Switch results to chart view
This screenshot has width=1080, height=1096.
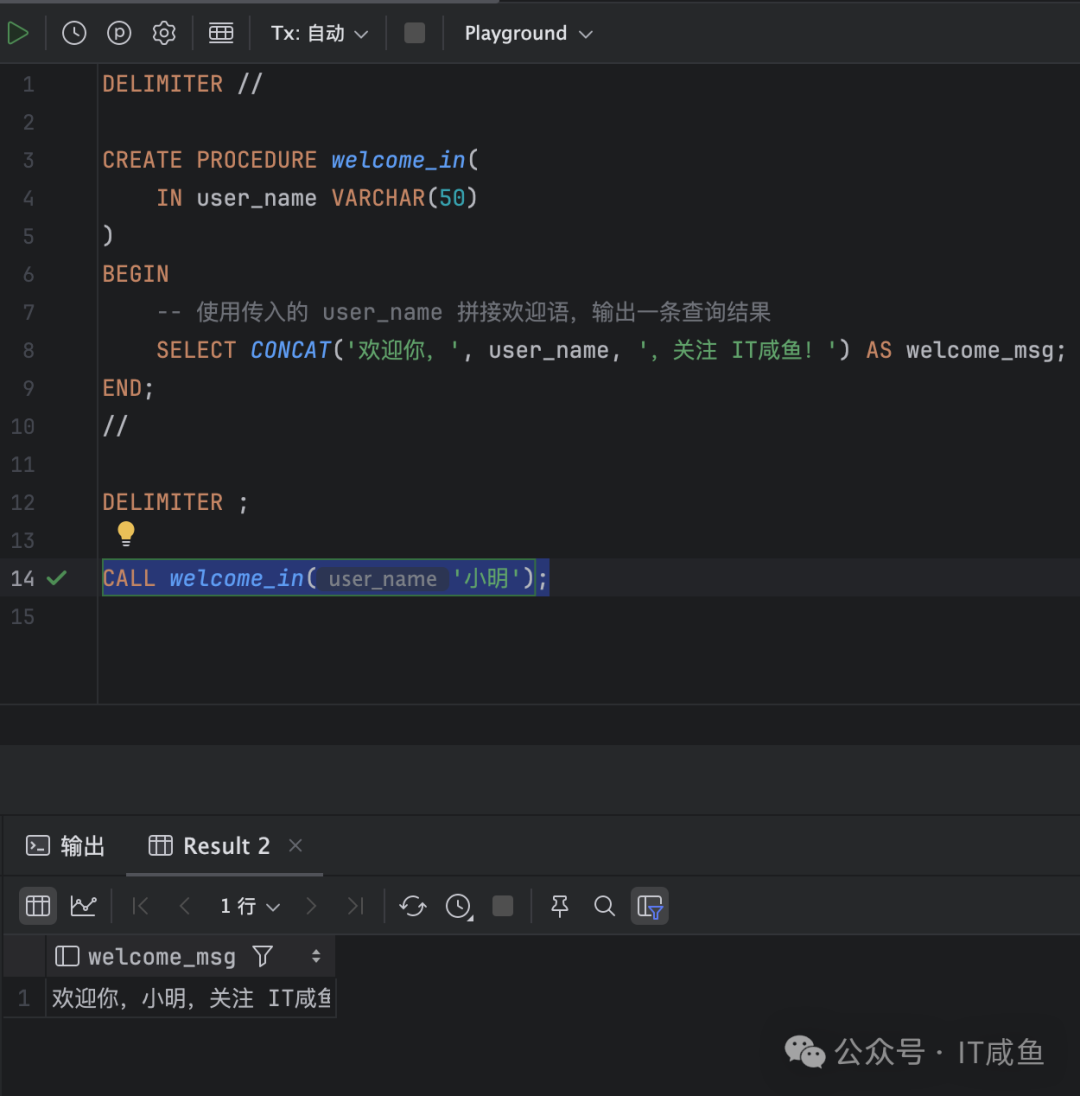pyautogui.click(x=84, y=906)
